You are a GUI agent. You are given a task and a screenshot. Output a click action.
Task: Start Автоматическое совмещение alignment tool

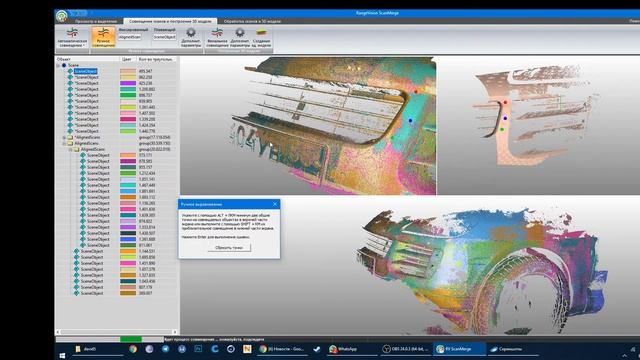pos(72,36)
